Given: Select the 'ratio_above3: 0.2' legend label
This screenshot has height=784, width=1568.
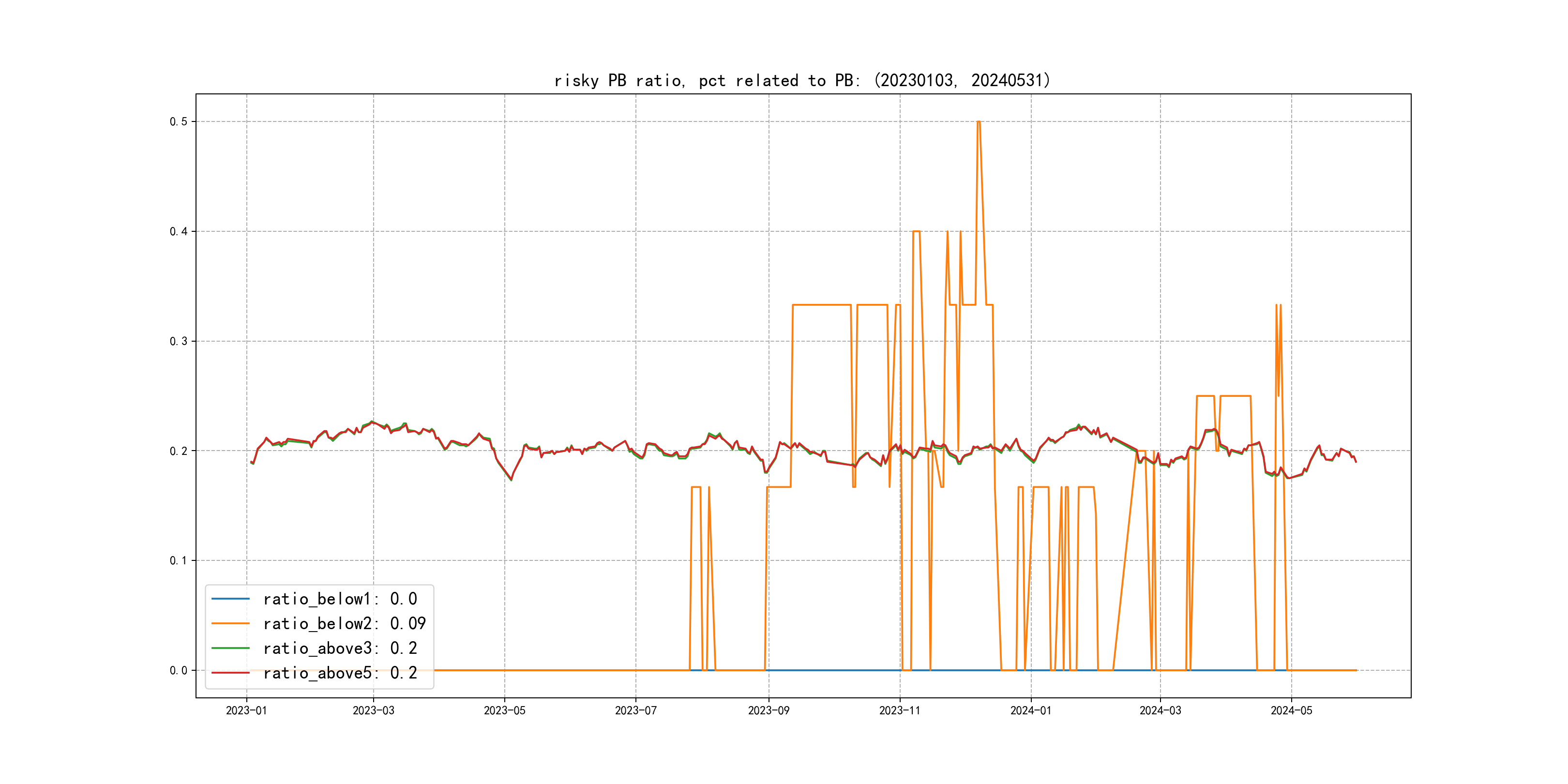Looking at the screenshot, I should coord(340,648).
